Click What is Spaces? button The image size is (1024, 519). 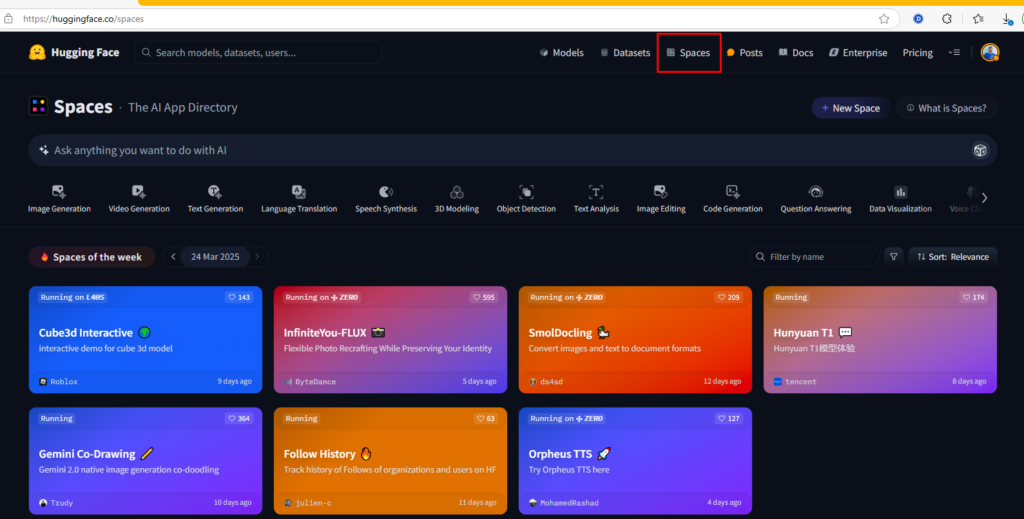tap(946, 108)
